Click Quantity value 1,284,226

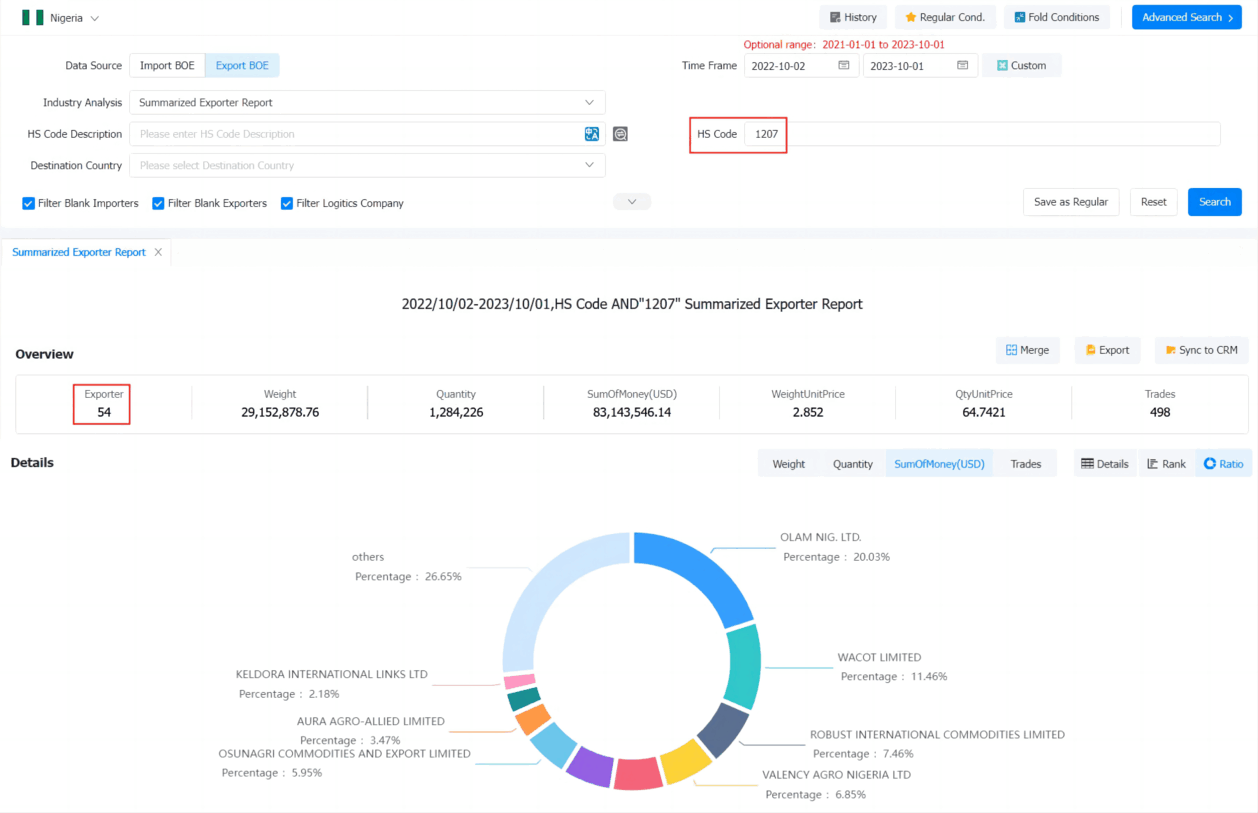(456, 412)
